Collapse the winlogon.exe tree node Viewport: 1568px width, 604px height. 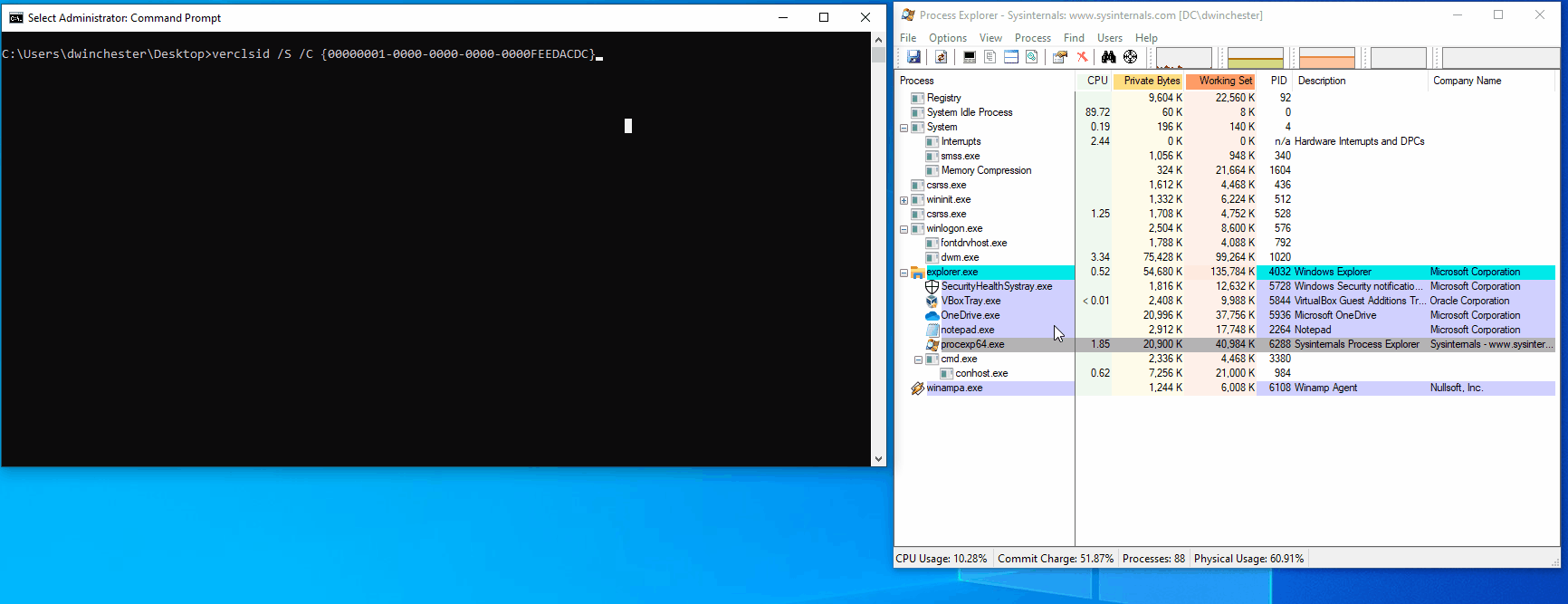click(904, 229)
